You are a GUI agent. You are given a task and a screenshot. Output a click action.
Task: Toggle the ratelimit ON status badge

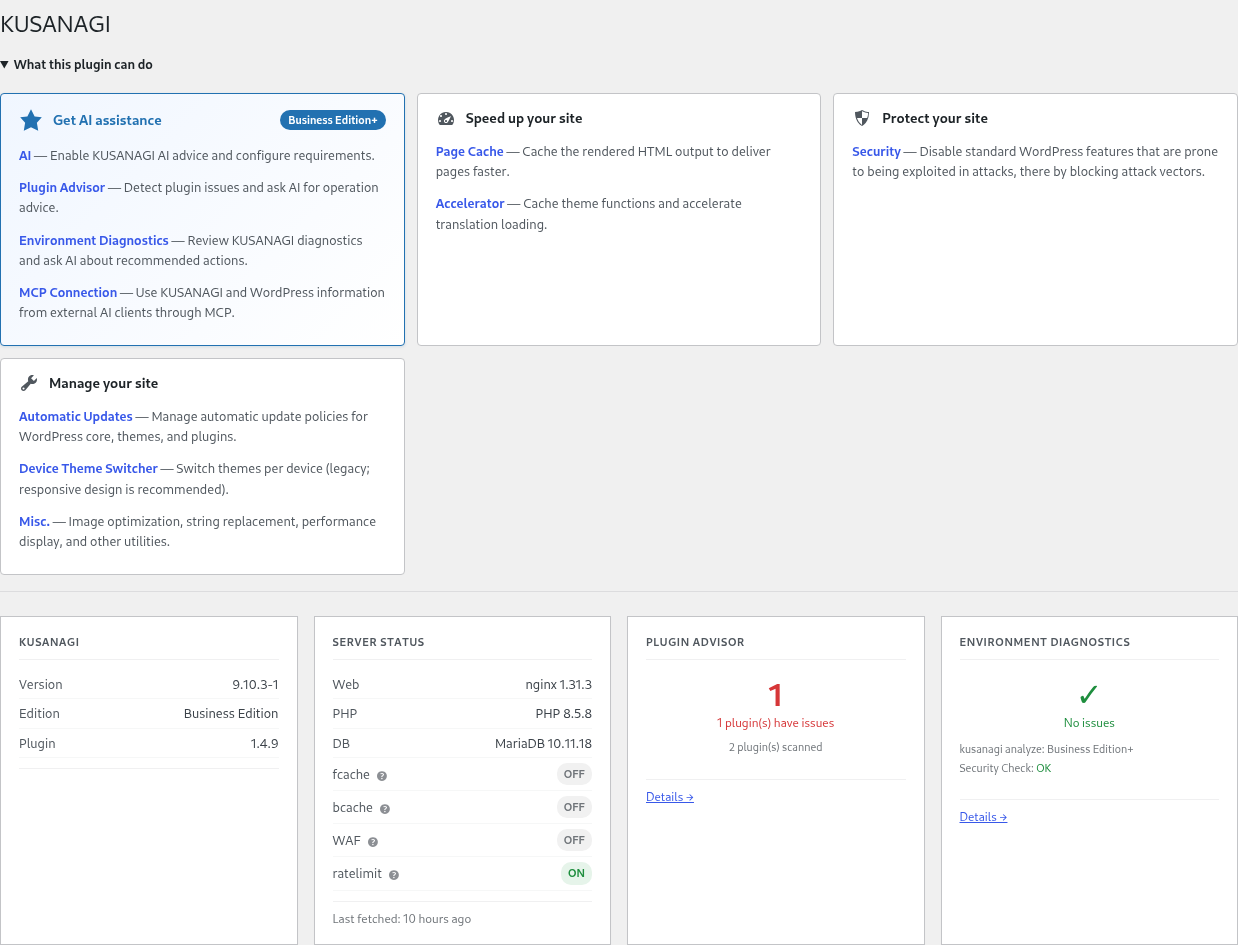coord(576,873)
